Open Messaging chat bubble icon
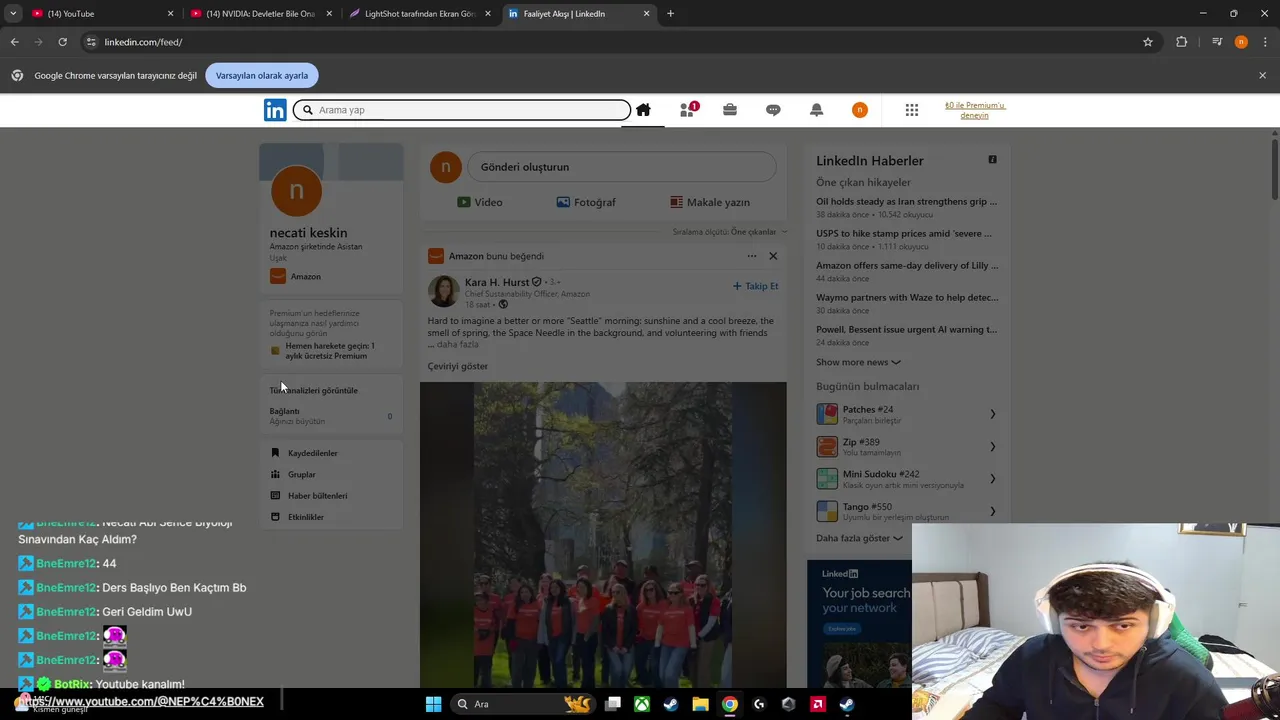This screenshot has width=1280, height=720. pos(773,110)
